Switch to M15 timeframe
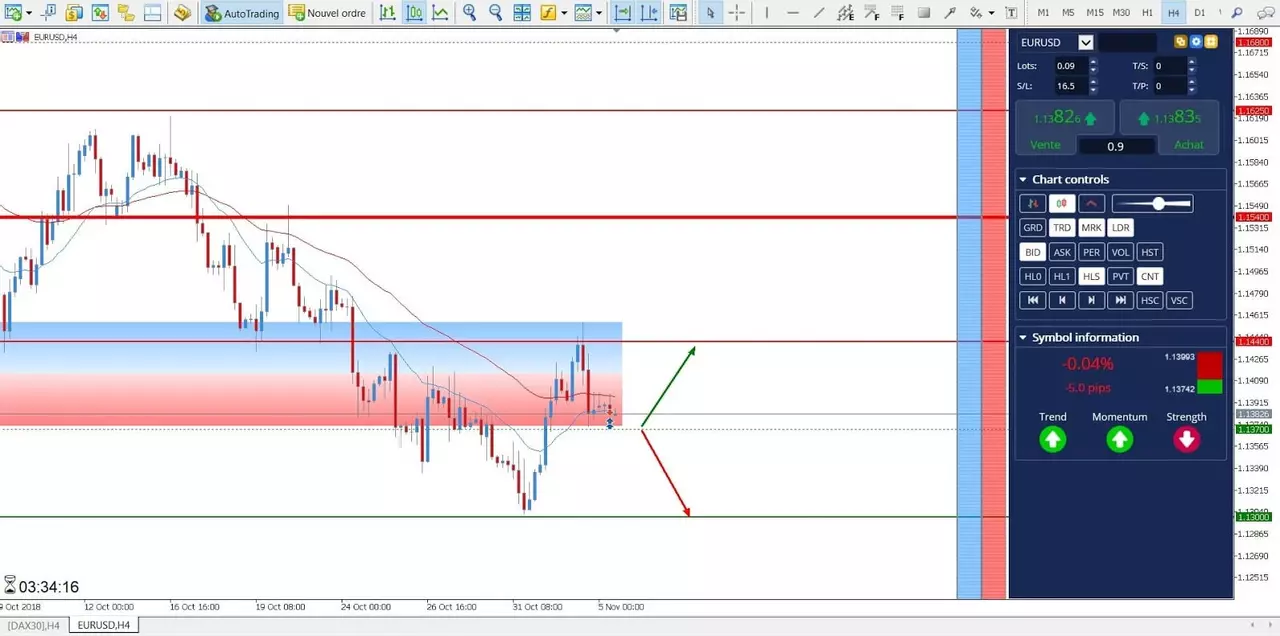Screen dimensions: 1280x636 1095,13
